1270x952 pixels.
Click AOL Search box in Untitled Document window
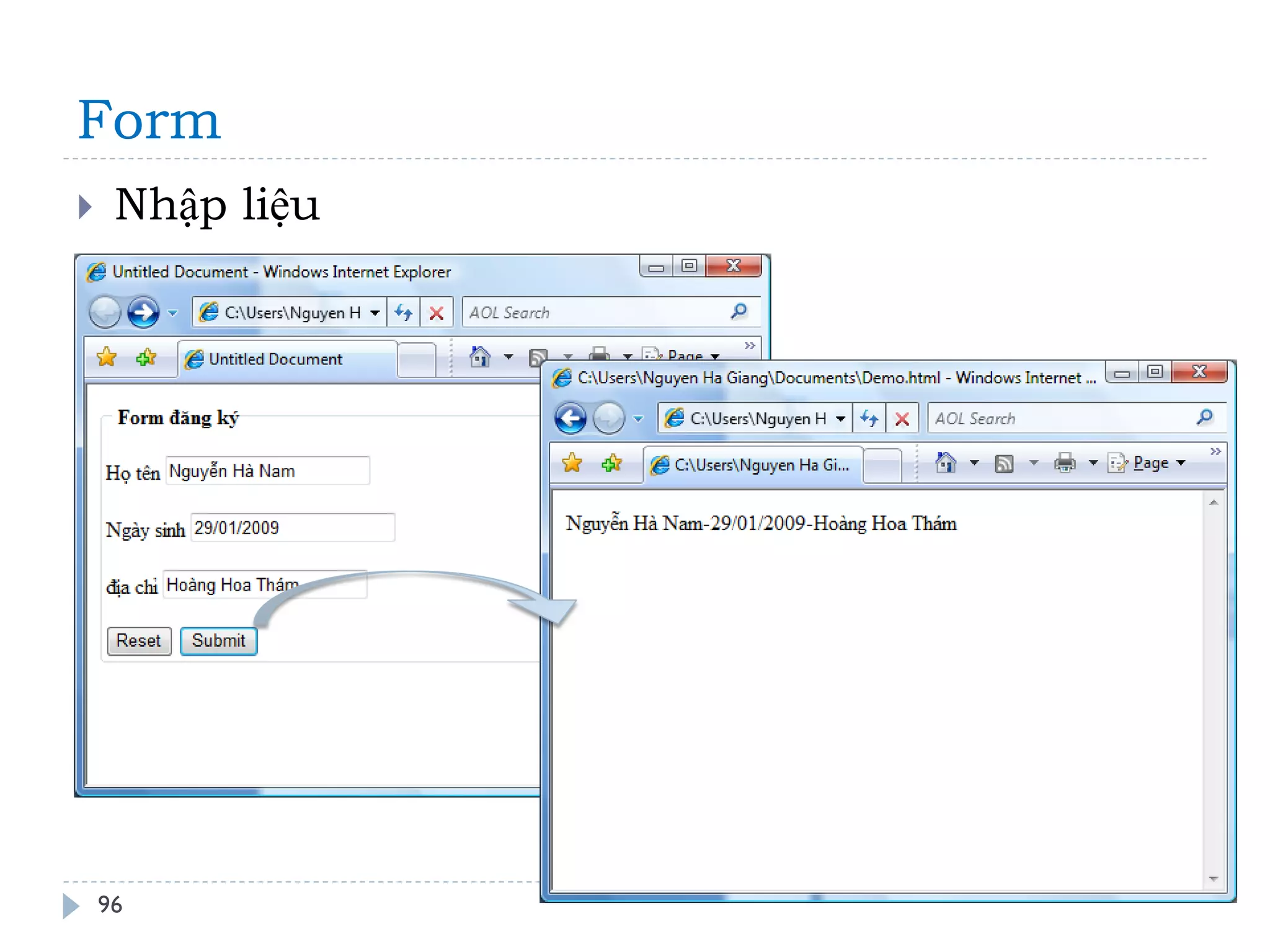(x=596, y=312)
